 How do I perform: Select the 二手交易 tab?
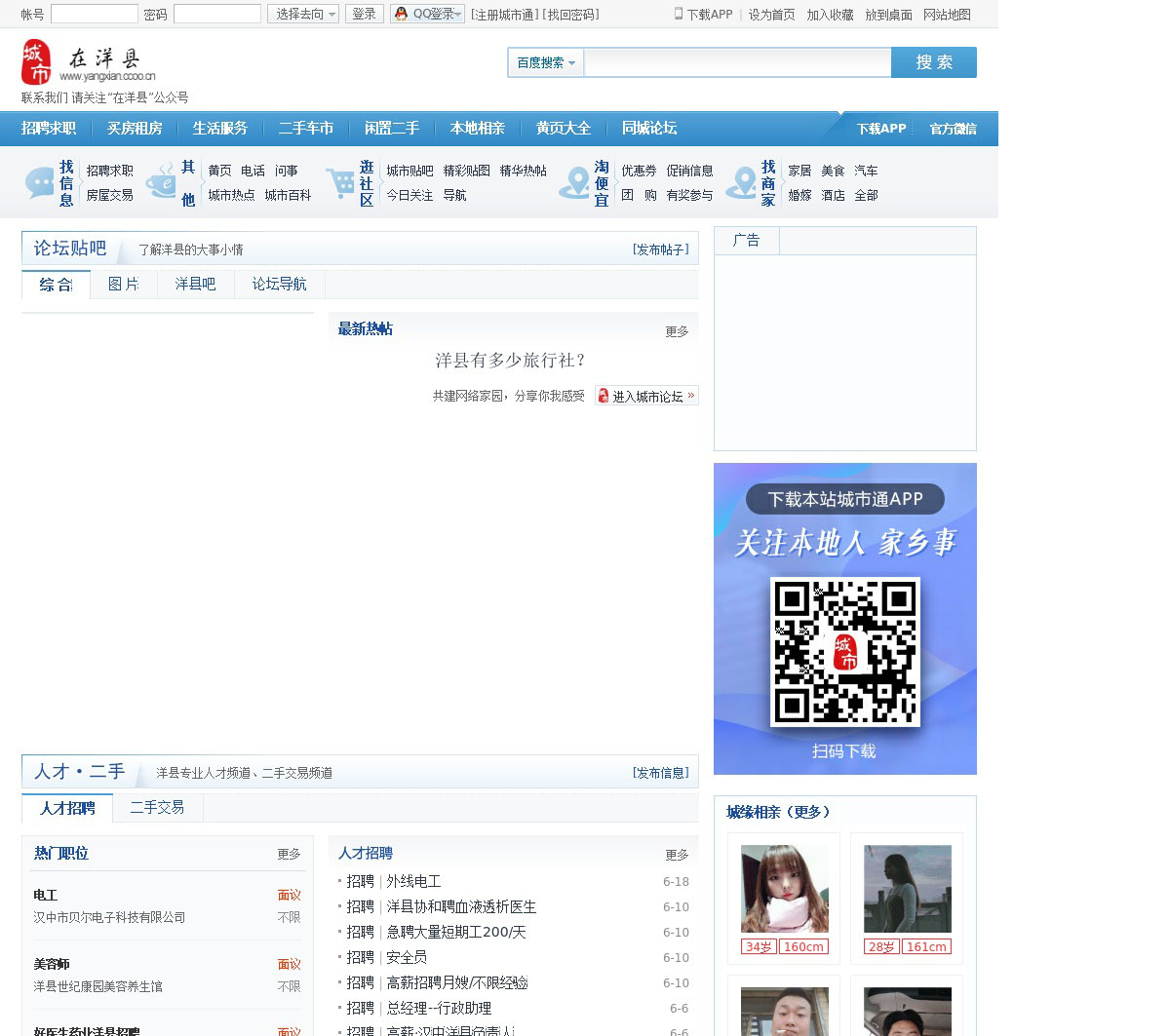coord(157,807)
